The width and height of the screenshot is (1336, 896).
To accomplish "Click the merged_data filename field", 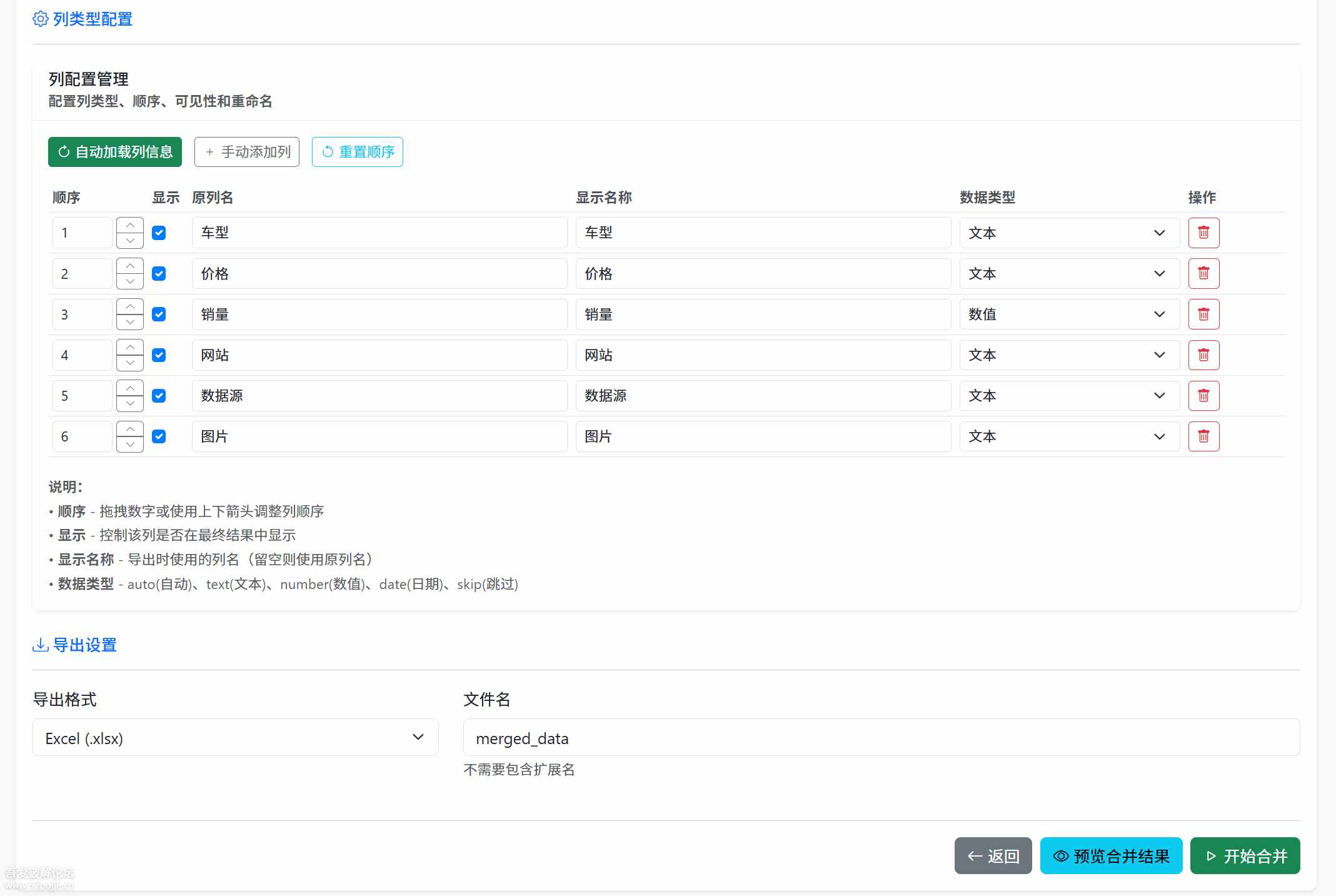I will pos(881,738).
